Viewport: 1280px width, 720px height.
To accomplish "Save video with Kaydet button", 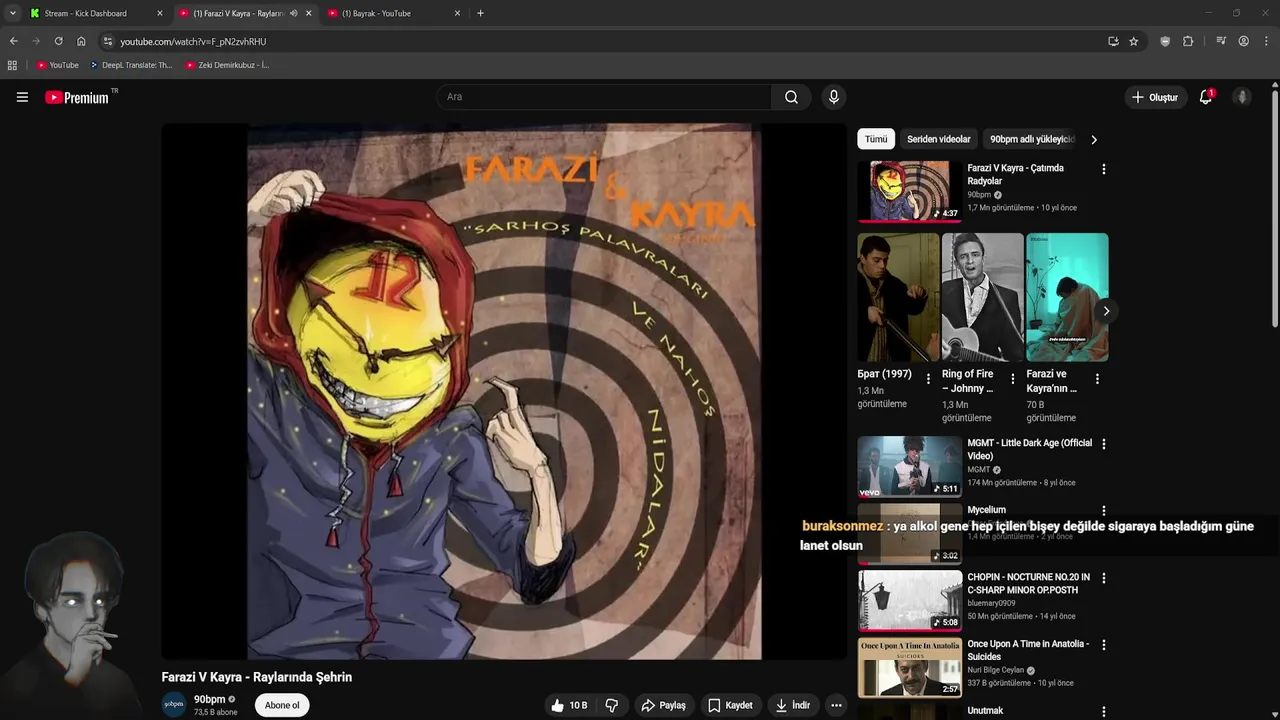I will [x=730, y=705].
